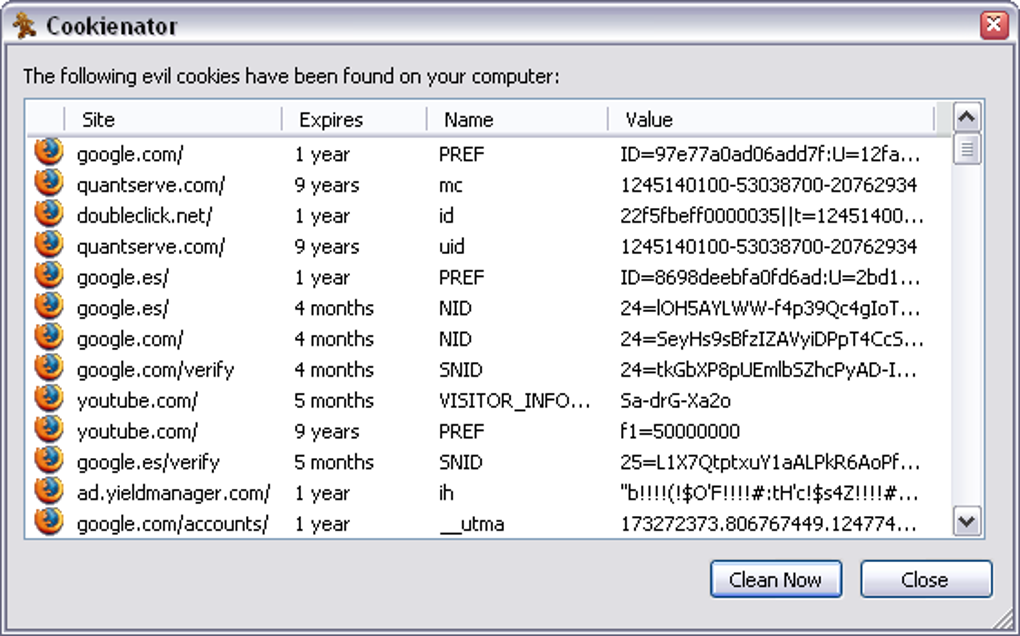
Task: Click the id cookie name for doubleclick
Action: (446, 215)
